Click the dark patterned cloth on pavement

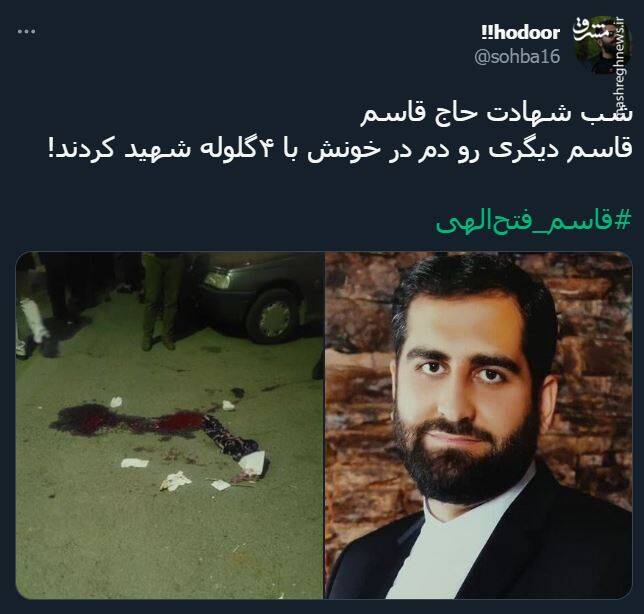230,437
